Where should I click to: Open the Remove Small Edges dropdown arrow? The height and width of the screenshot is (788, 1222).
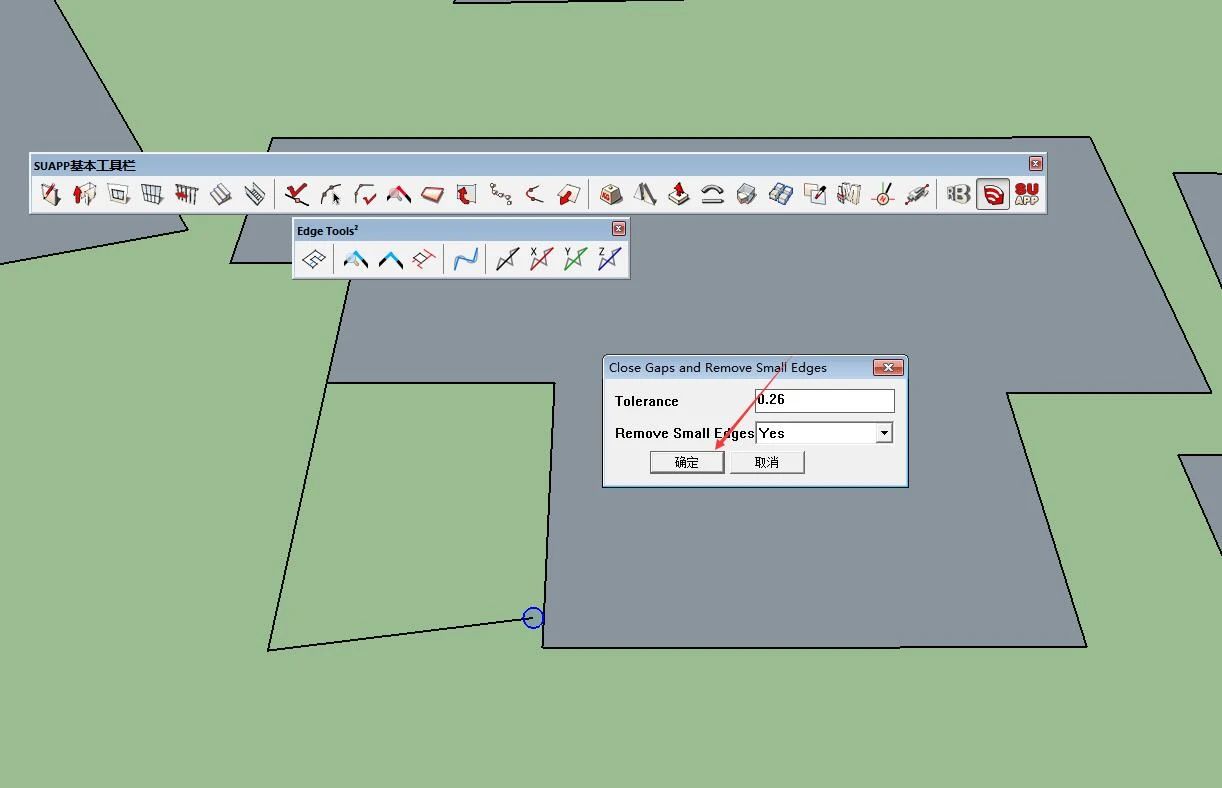[884, 433]
